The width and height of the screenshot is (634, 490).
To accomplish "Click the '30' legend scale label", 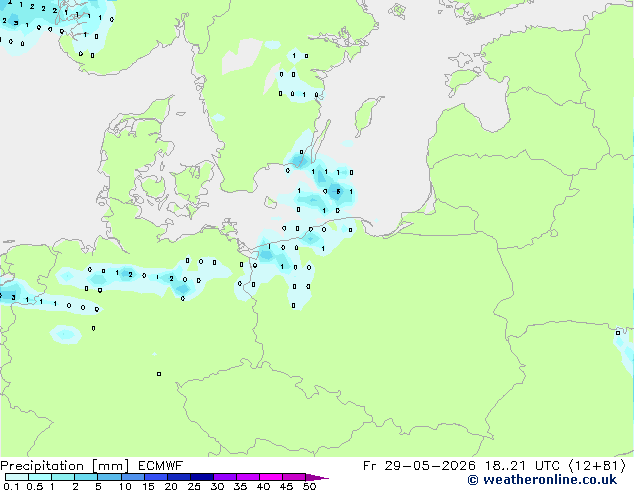I will 217,486.
